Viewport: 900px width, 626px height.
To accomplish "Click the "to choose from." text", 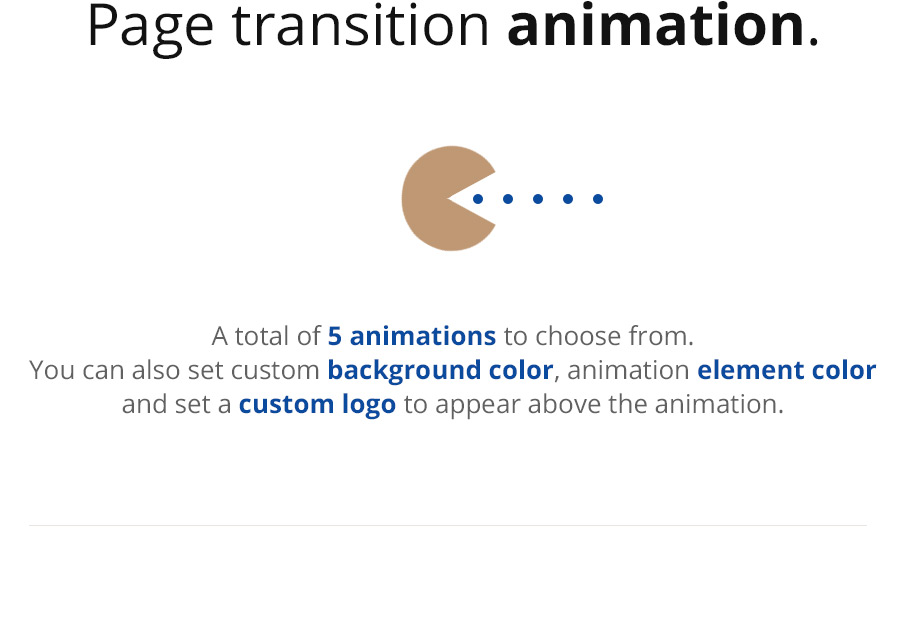I will click(x=599, y=336).
